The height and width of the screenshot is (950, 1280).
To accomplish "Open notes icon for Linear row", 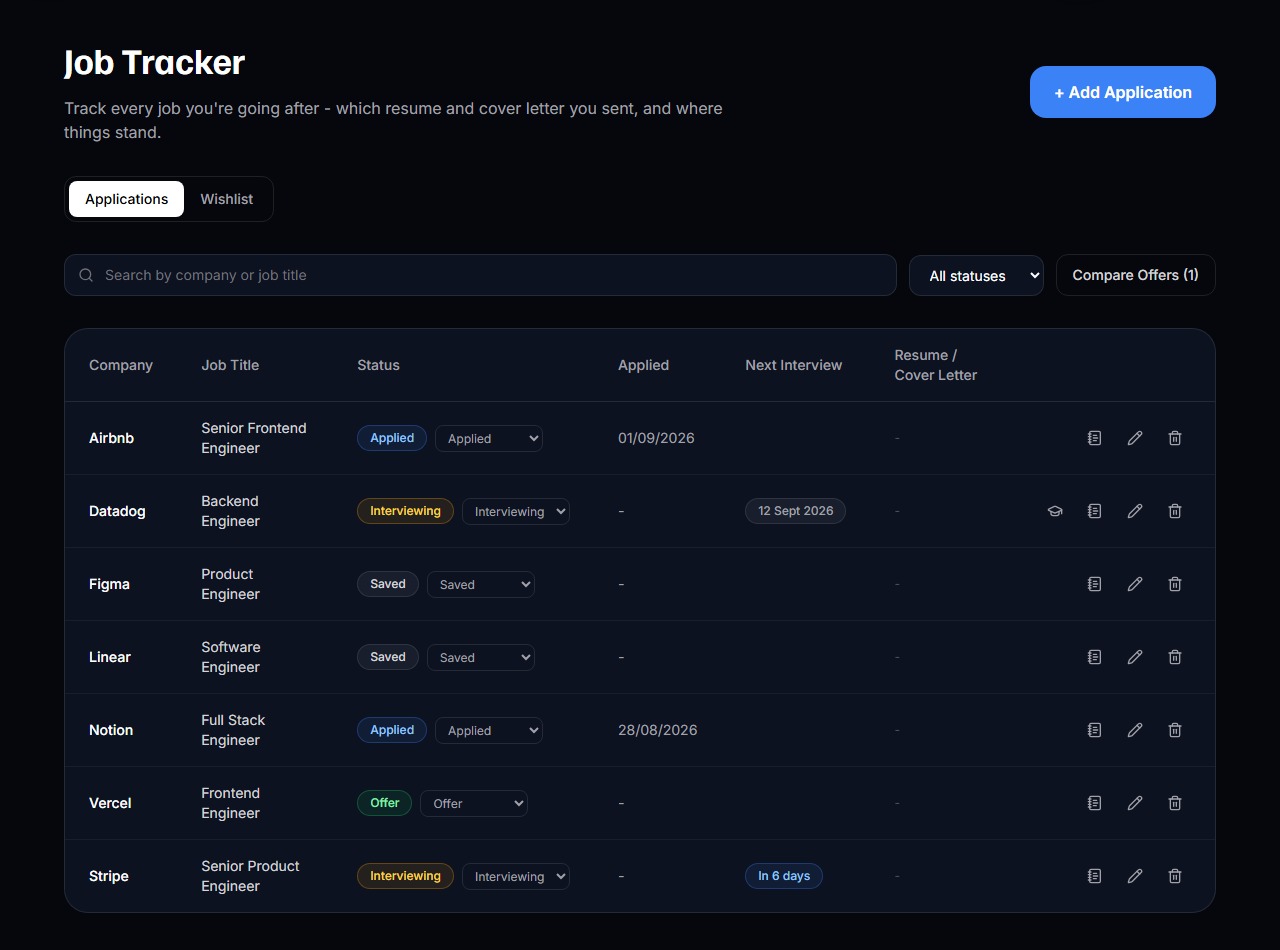I will coord(1095,657).
